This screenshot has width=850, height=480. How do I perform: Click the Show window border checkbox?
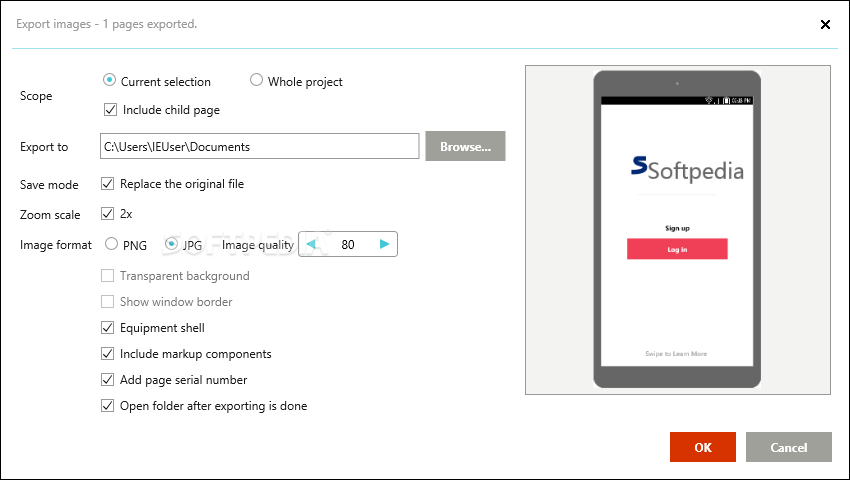tap(107, 302)
